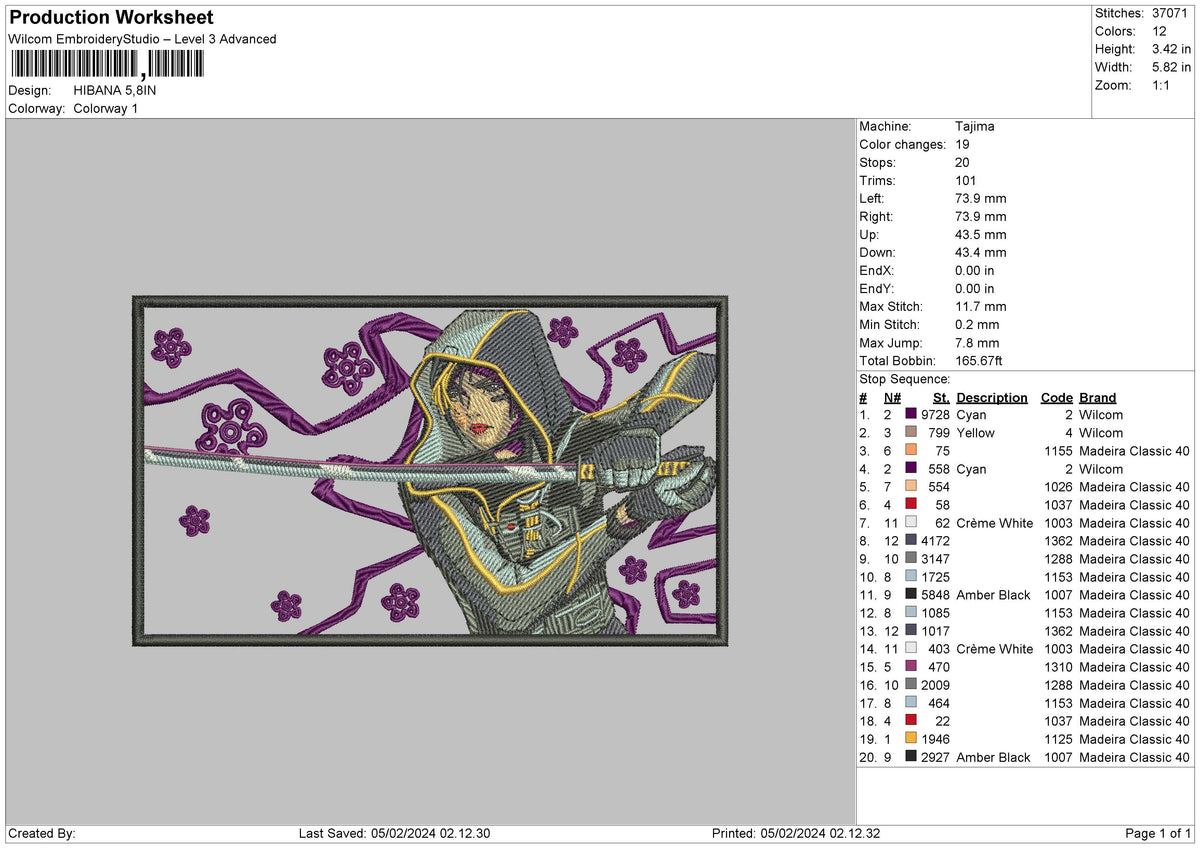Viewport: 1200px width, 848px height.
Task: Click the thread code 1310
Action: pyautogui.click(x=1057, y=666)
